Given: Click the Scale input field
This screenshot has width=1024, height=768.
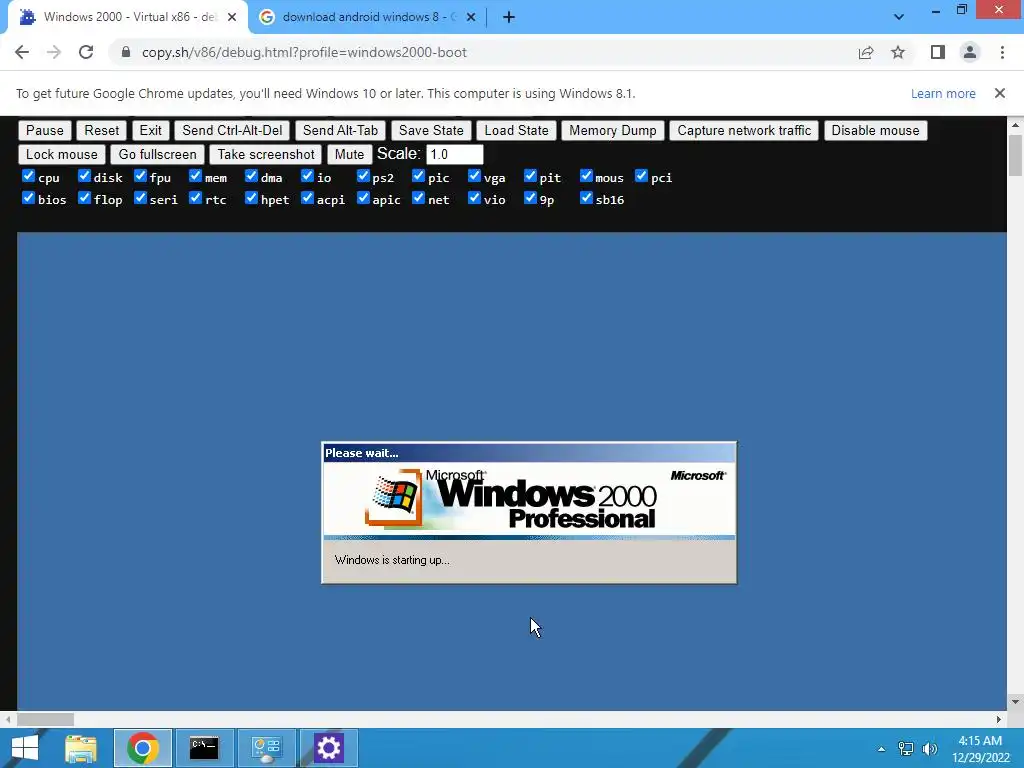Looking at the screenshot, I should click(x=455, y=155).
